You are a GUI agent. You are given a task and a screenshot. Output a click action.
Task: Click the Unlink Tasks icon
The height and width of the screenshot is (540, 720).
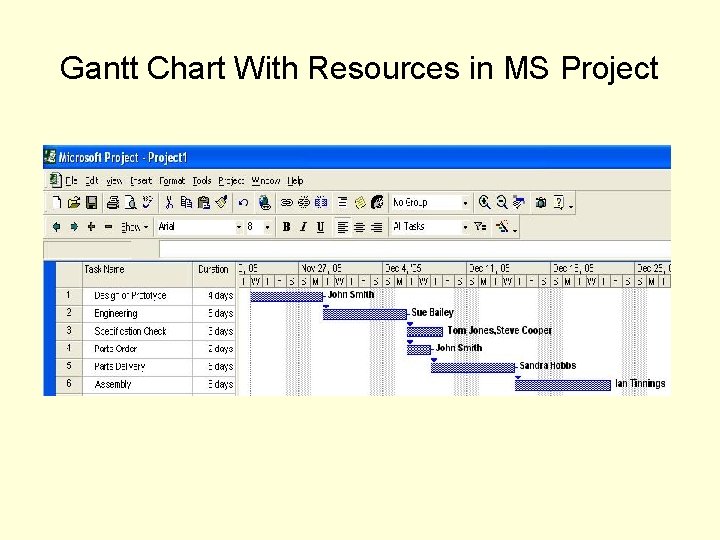[304, 202]
